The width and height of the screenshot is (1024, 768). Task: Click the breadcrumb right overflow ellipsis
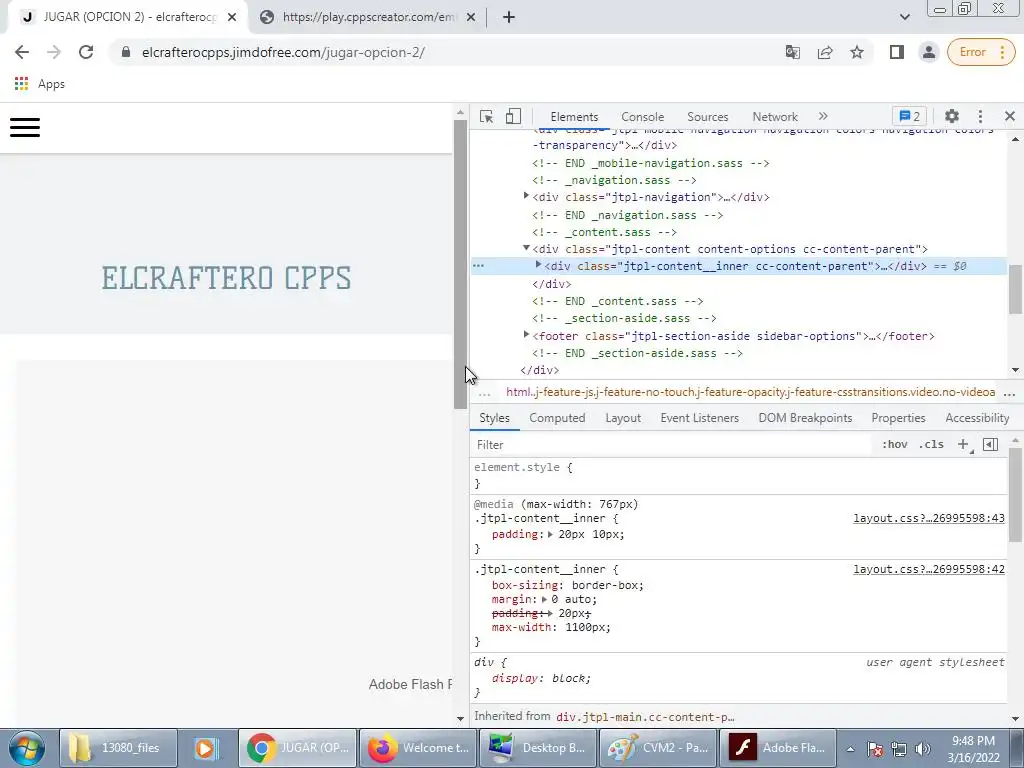coord(1010,394)
